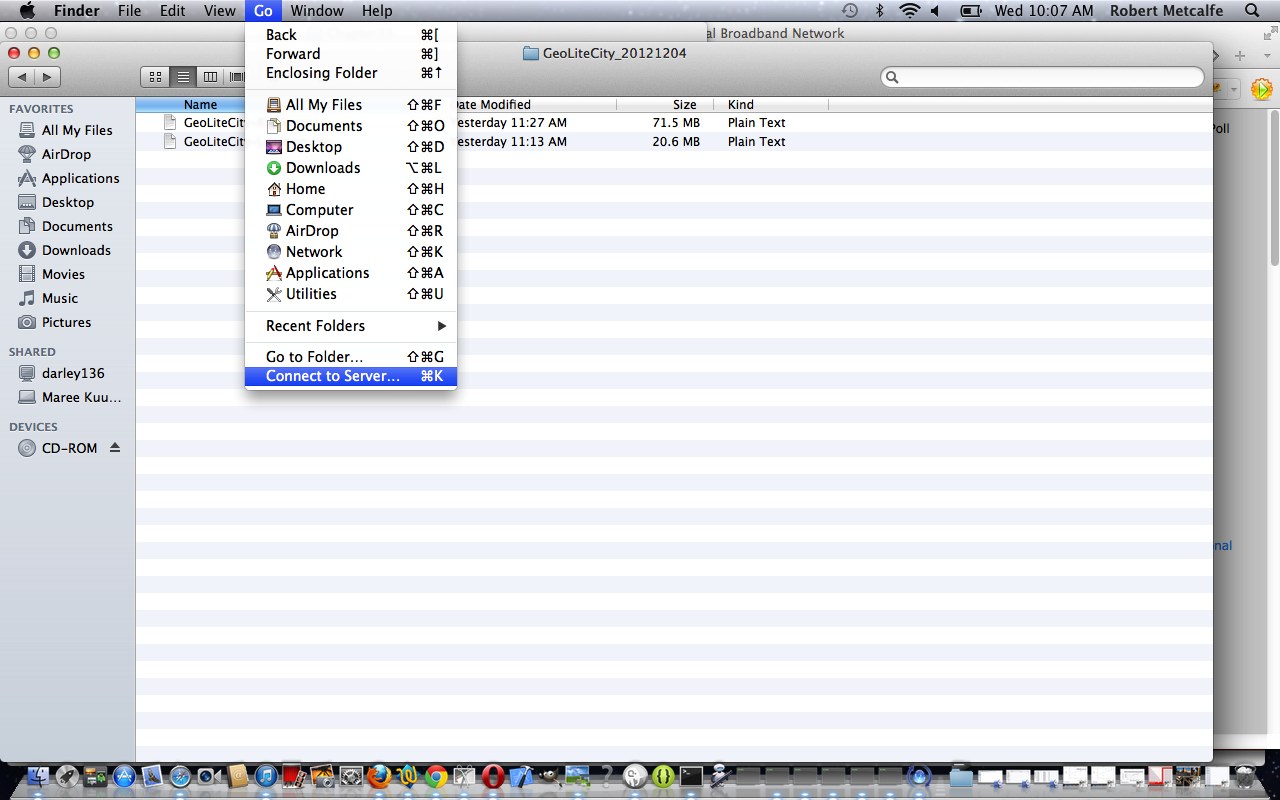The image size is (1280, 800).
Task: Select Utilities in the Go menu
Action: pos(310,294)
